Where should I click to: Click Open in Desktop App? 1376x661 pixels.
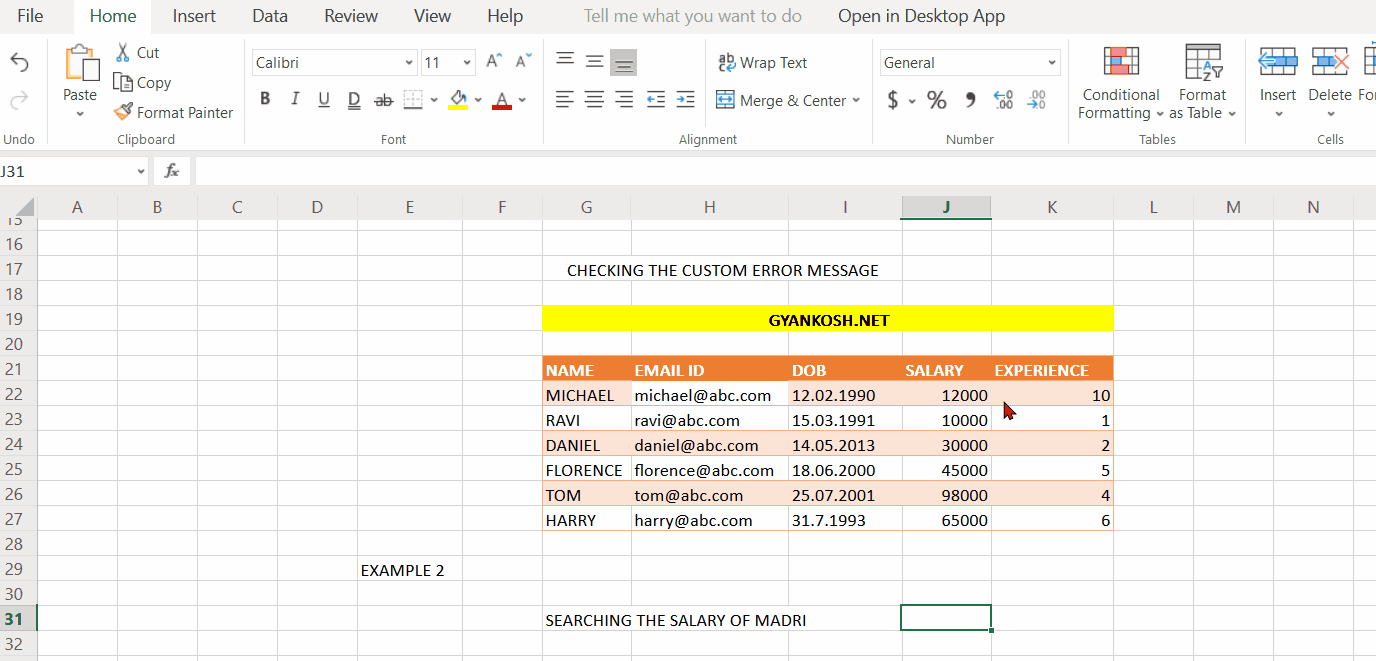[921, 16]
